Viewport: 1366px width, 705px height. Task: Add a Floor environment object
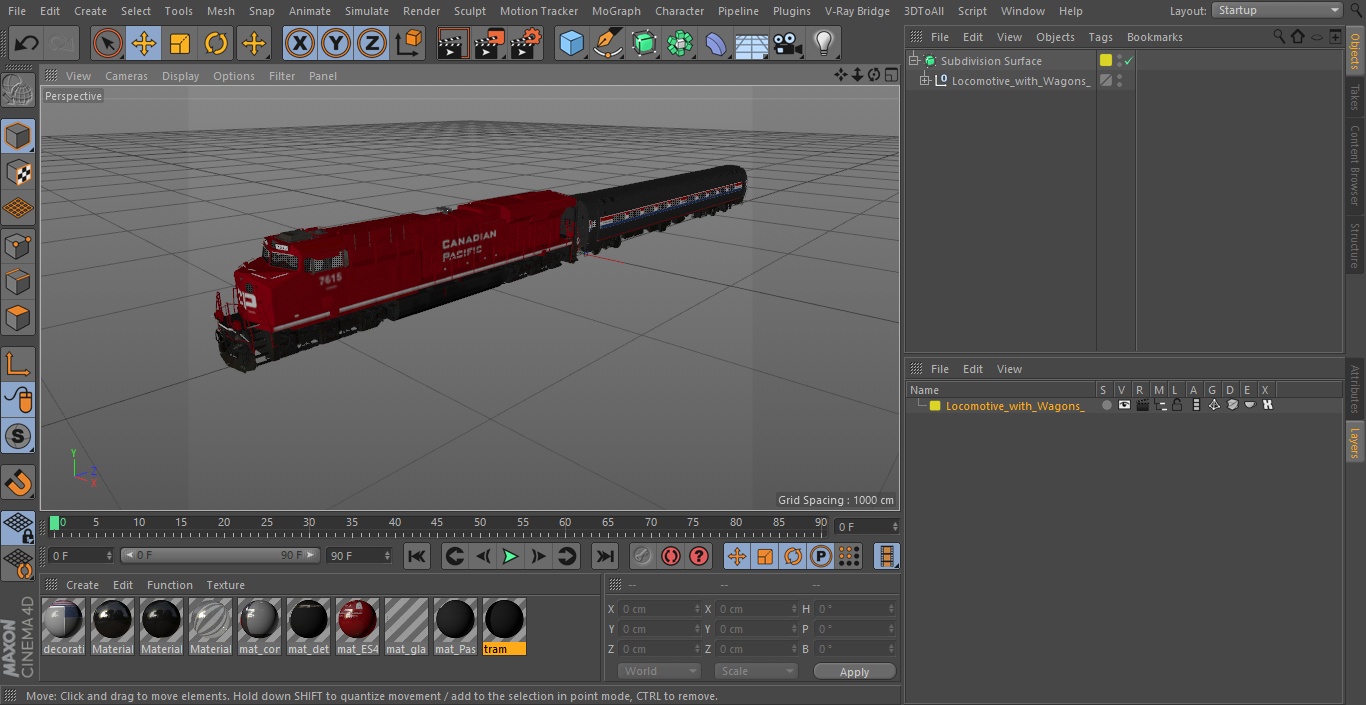point(752,43)
